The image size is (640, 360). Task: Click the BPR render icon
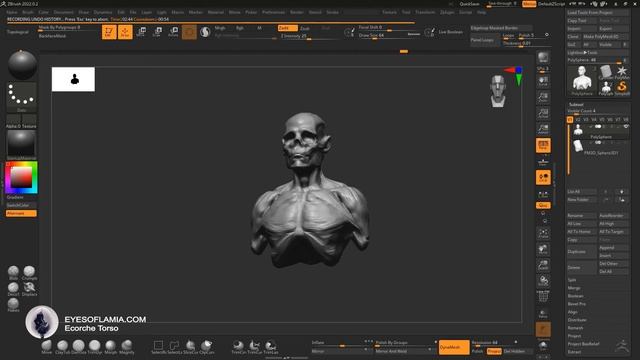(543, 57)
